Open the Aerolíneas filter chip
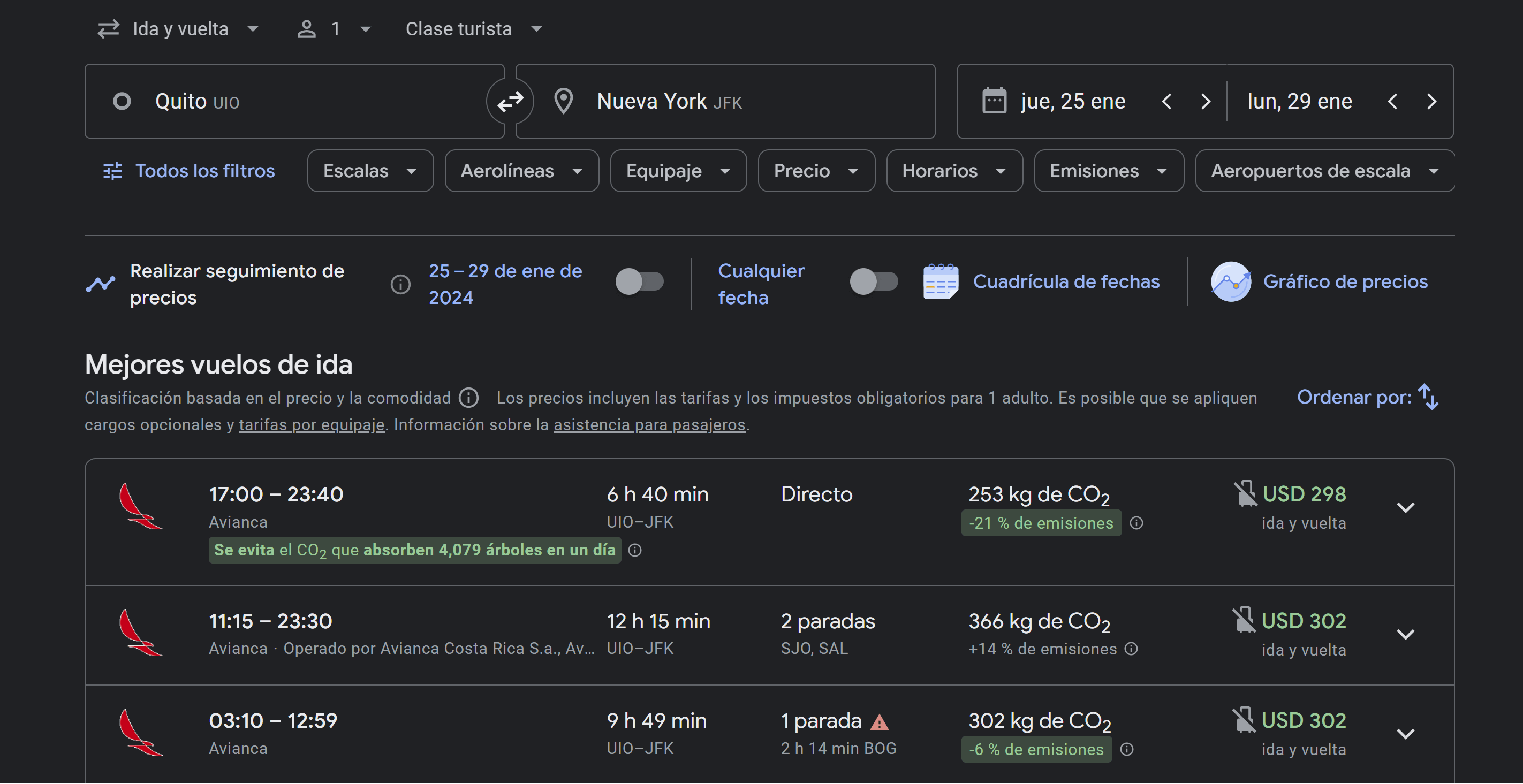 point(521,171)
